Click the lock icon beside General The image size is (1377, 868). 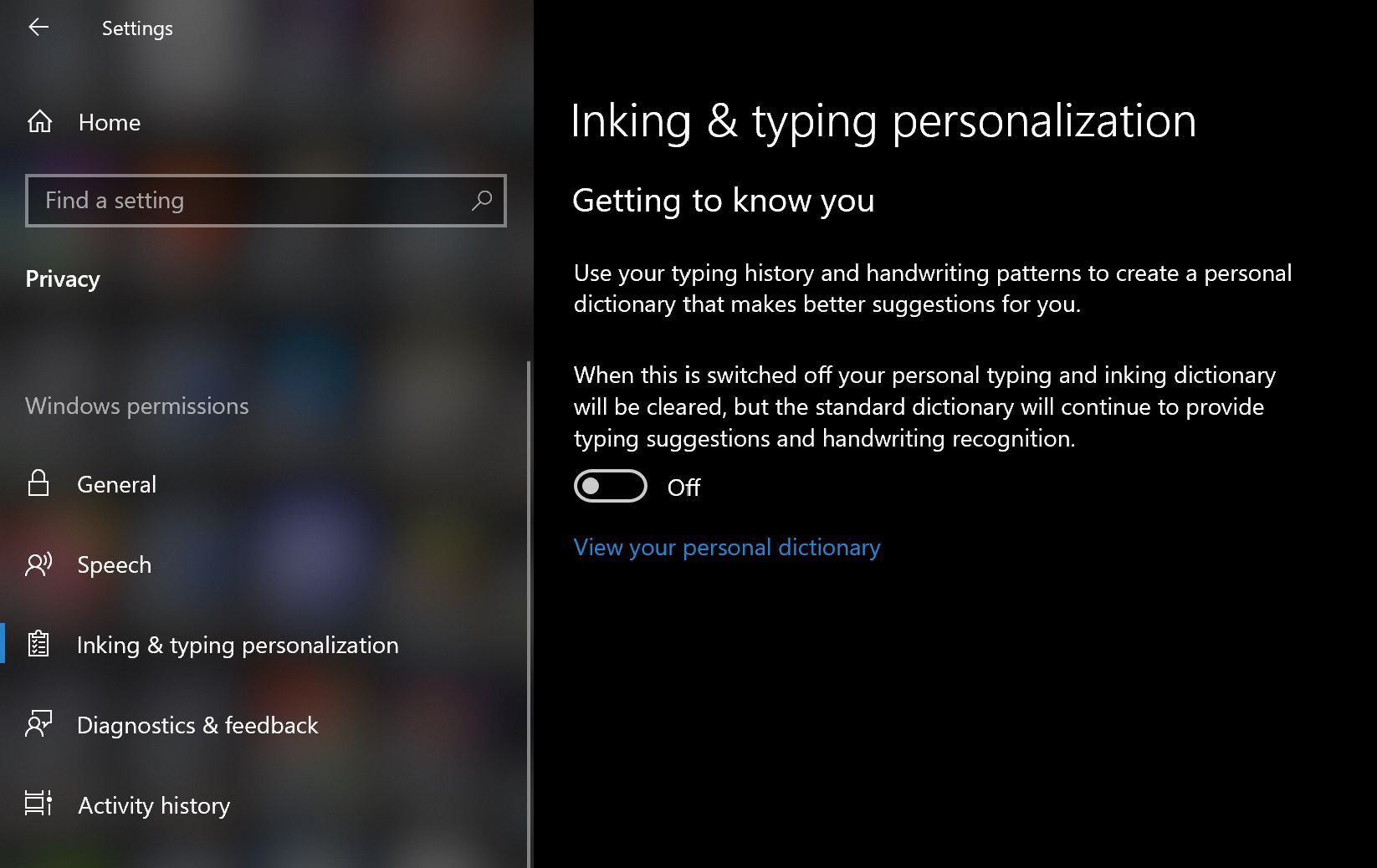coord(38,483)
